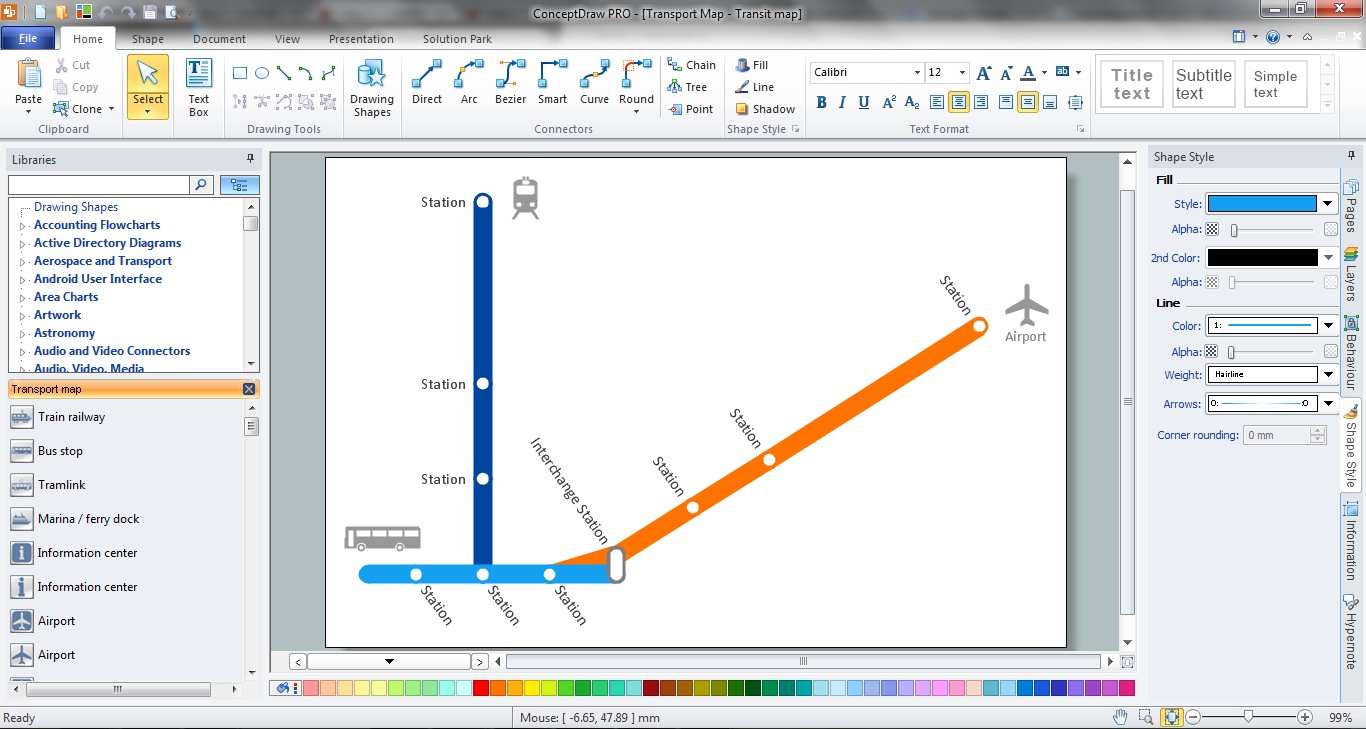Click the Subtitle text button
1366x729 pixels.
[1203, 84]
